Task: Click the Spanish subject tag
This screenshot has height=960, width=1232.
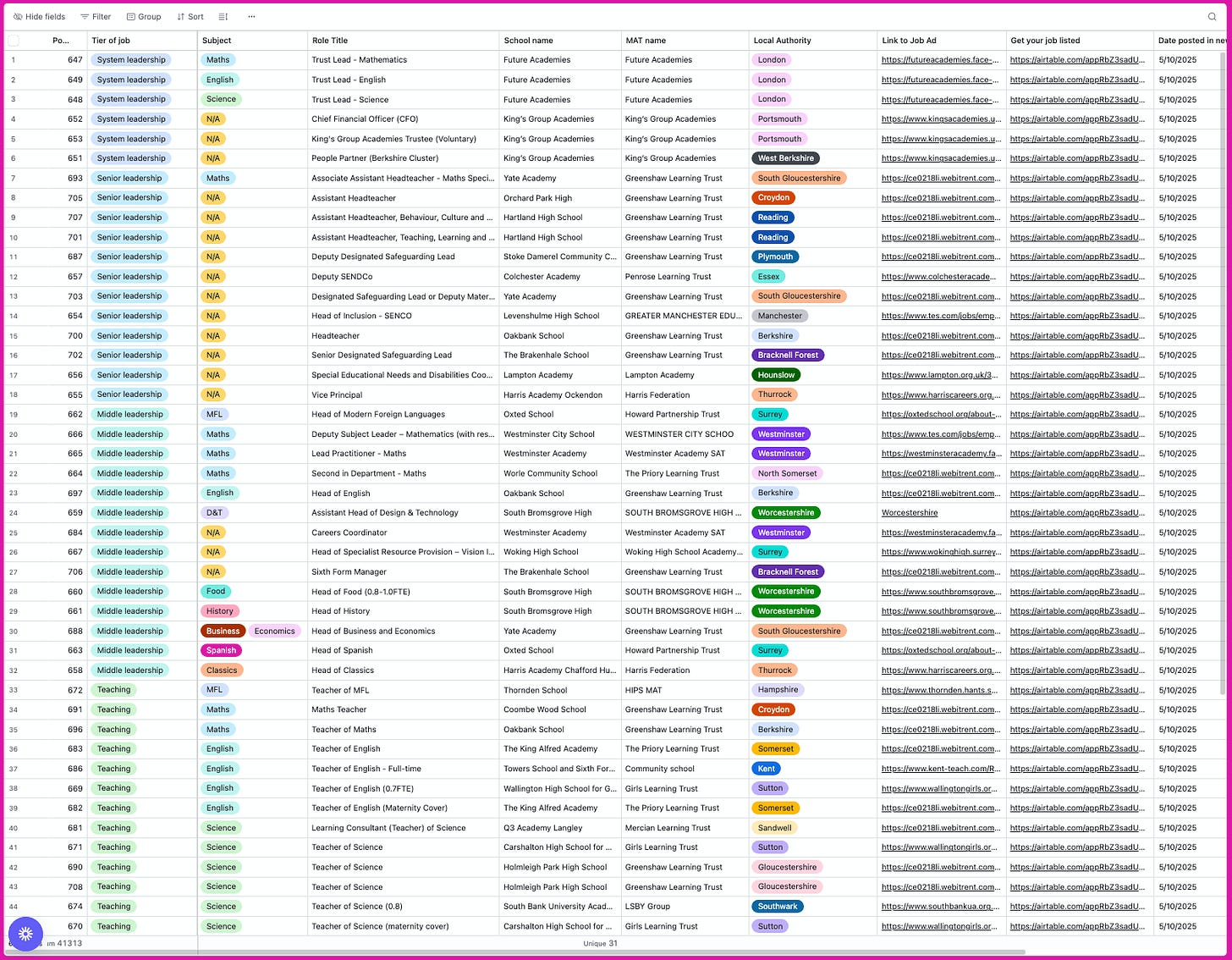Action: [x=221, y=650]
